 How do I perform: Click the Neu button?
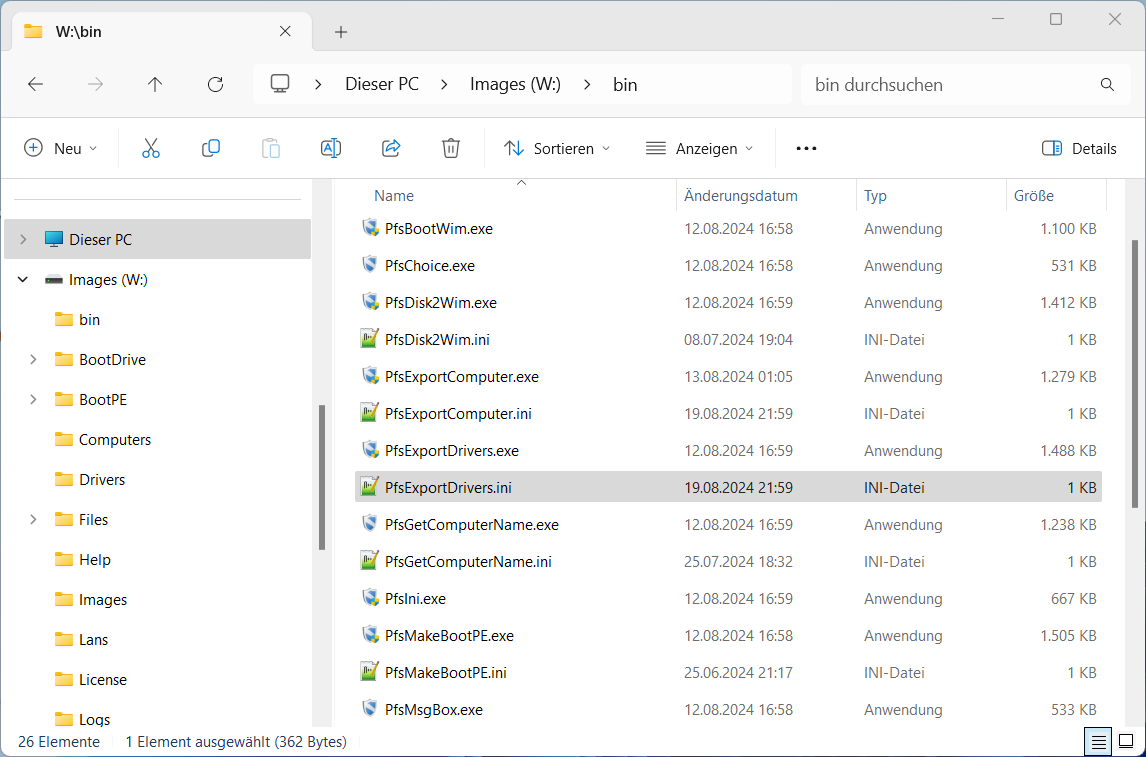point(61,148)
